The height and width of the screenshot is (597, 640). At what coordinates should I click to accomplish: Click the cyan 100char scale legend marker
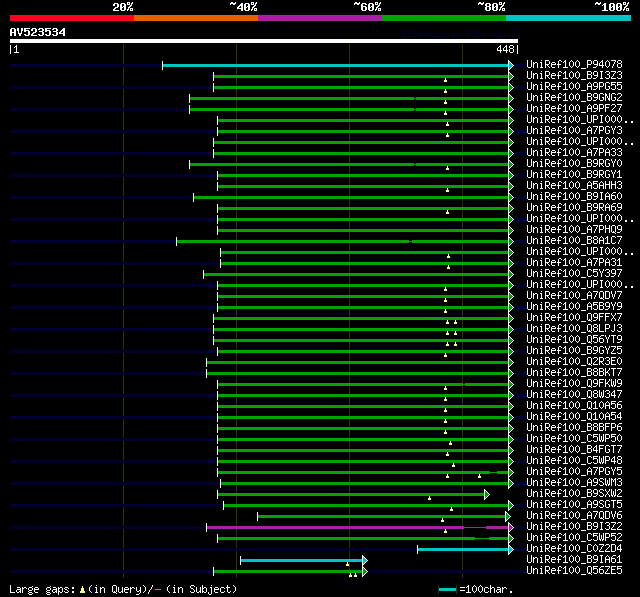click(x=447, y=589)
